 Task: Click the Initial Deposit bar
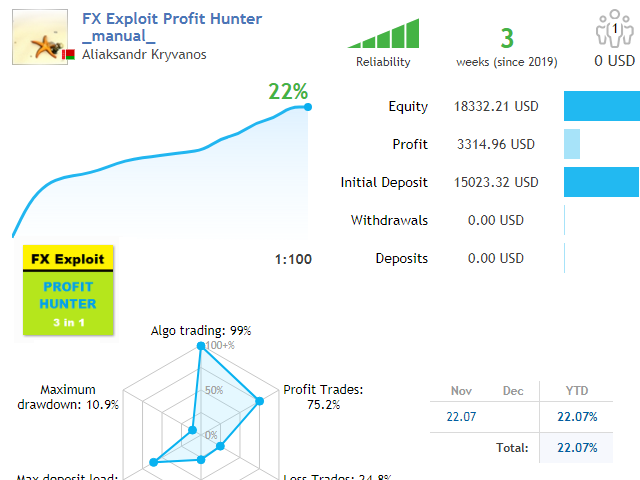[601, 183]
